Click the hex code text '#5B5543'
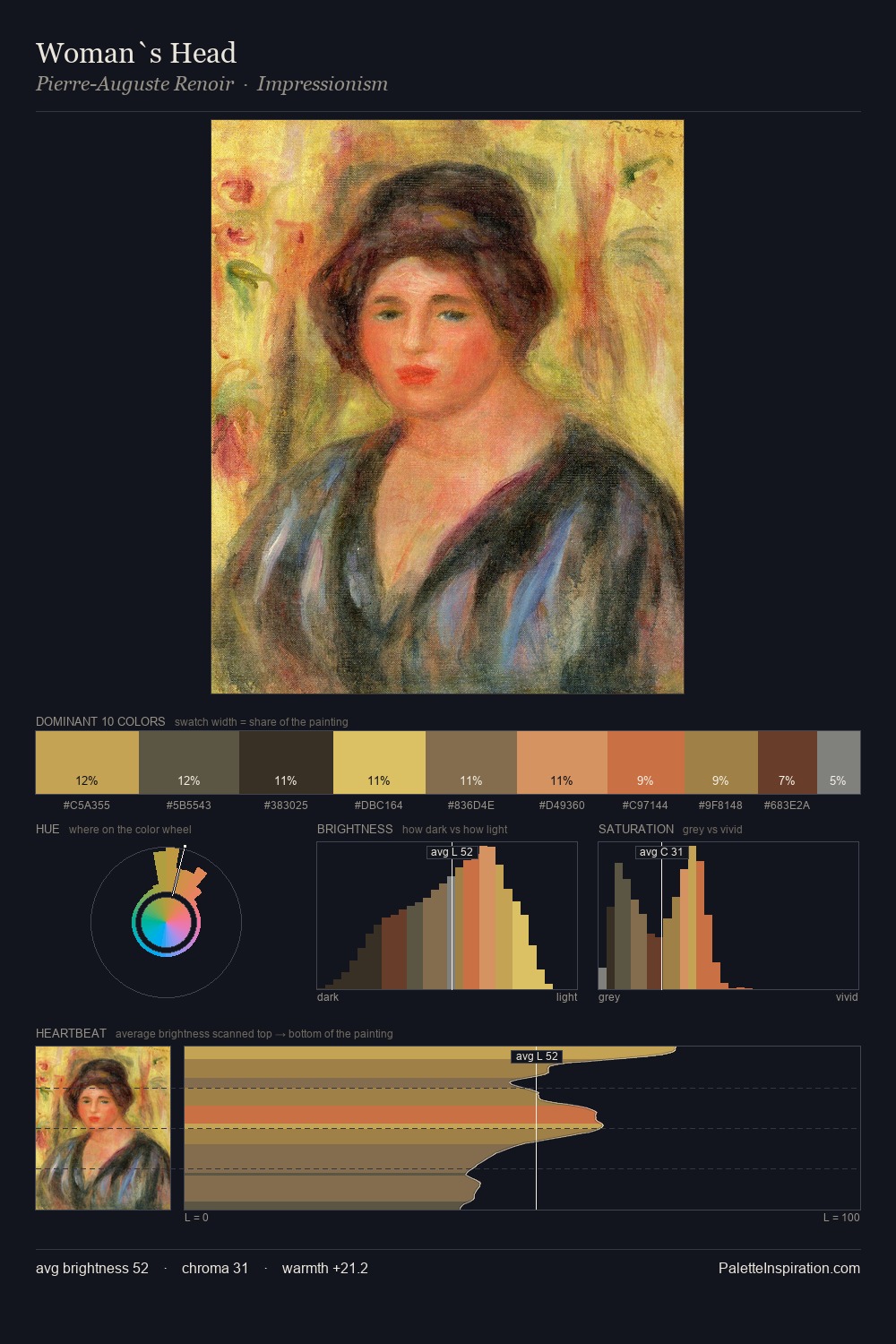 click(x=189, y=806)
